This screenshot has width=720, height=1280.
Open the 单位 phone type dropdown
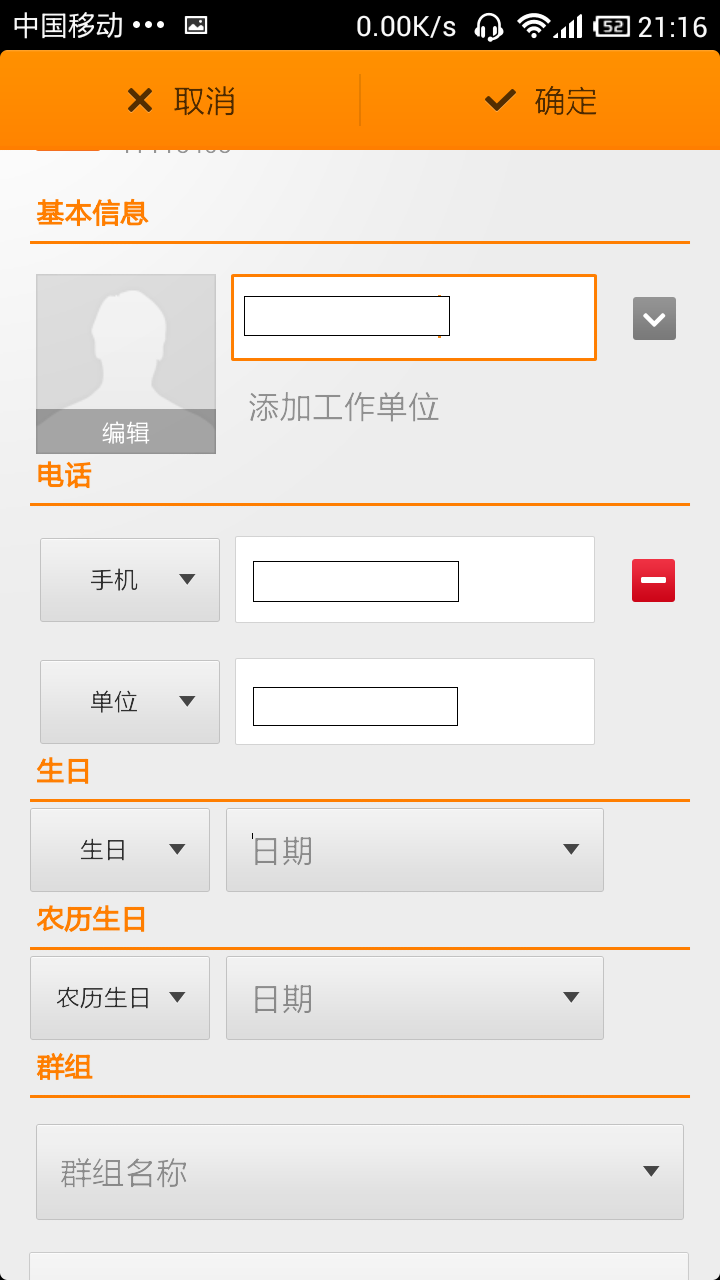tap(130, 702)
